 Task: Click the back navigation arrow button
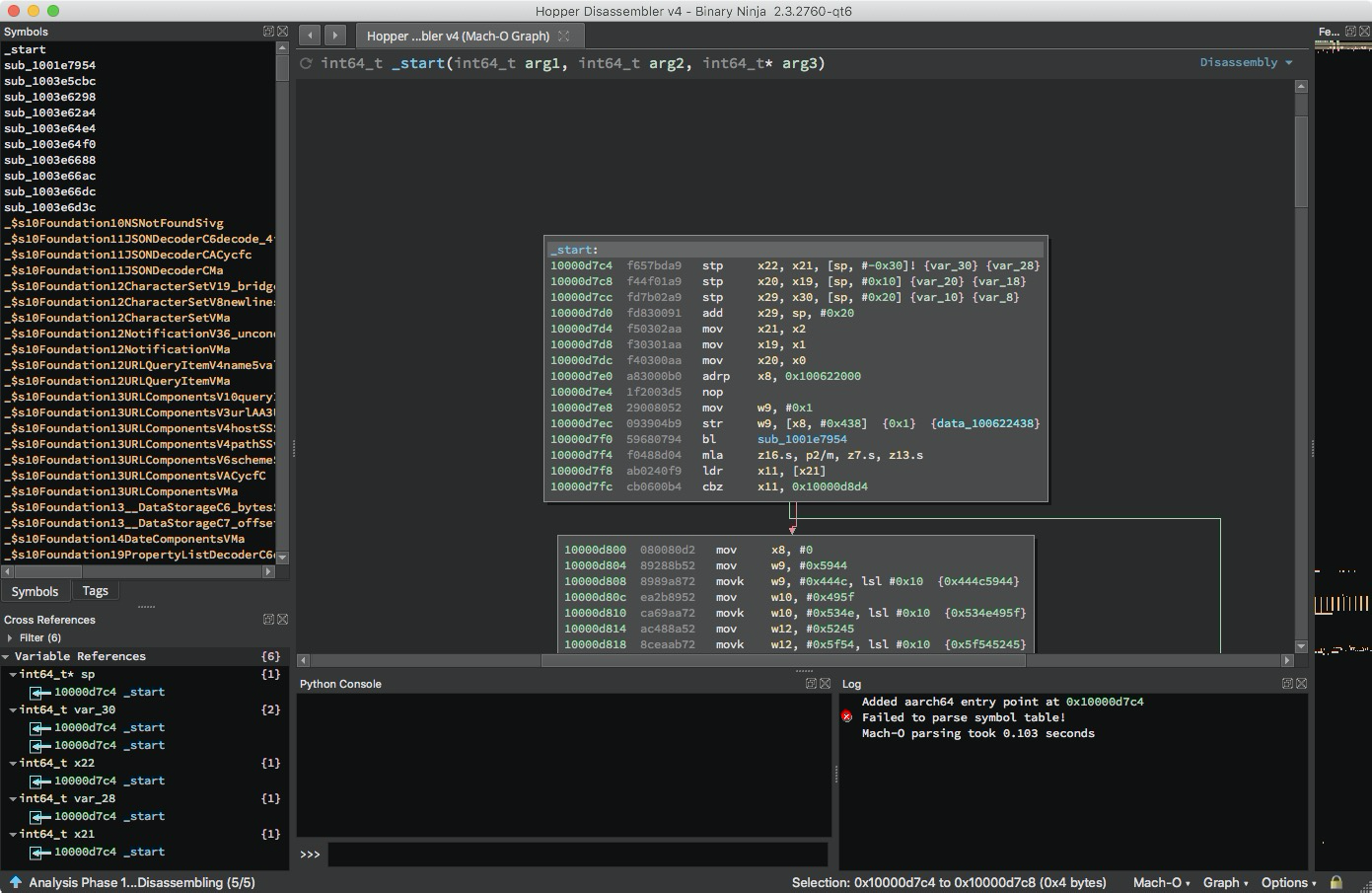tap(310, 36)
